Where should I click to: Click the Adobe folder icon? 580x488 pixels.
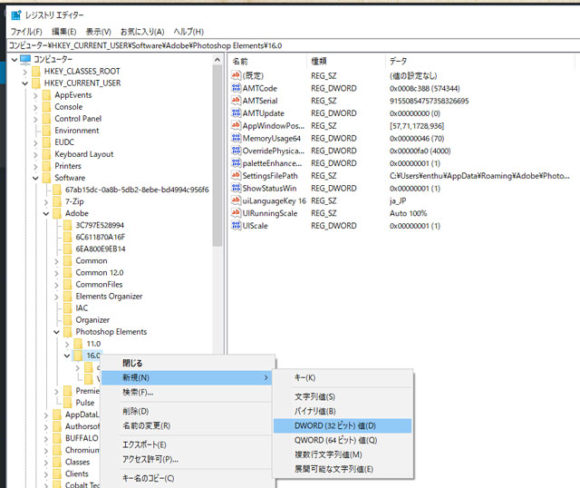click(x=57, y=213)
